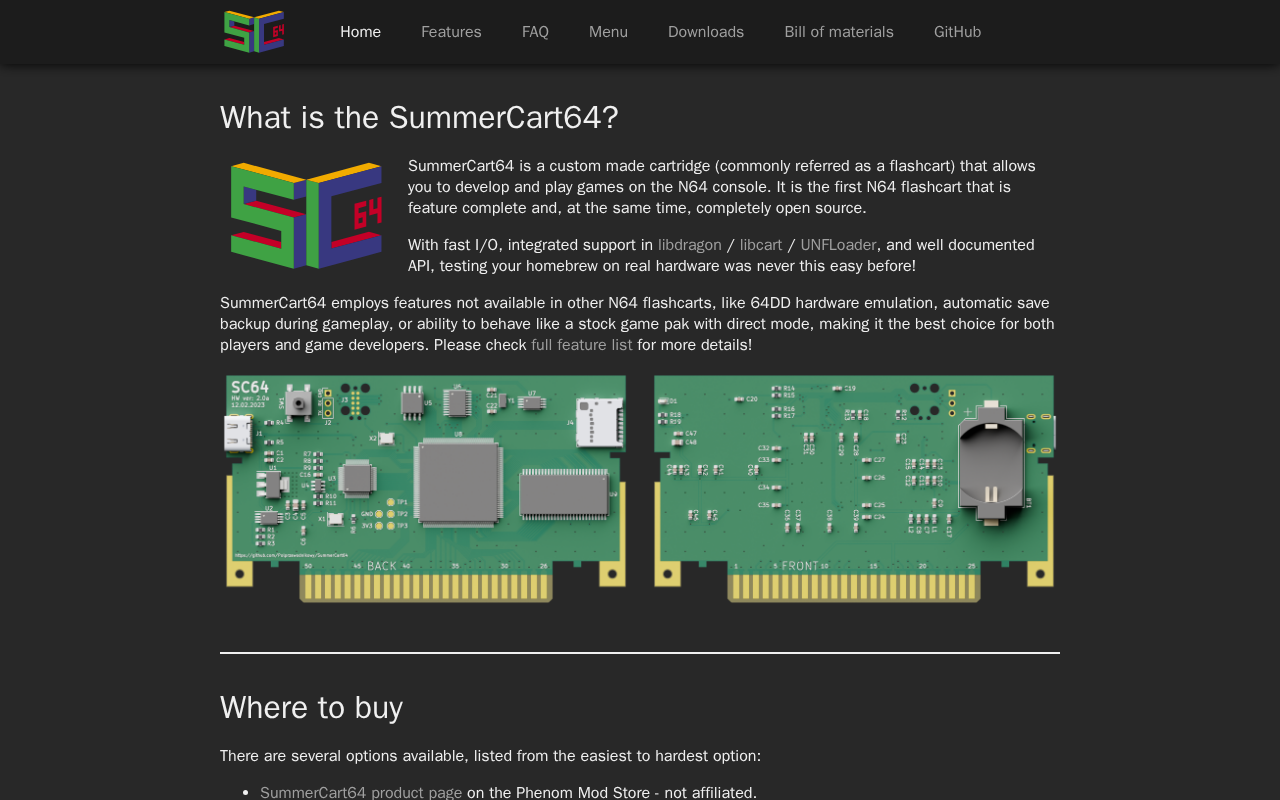Go to the Home nav item
1280x800 pixels.
[x=360, y=32]
